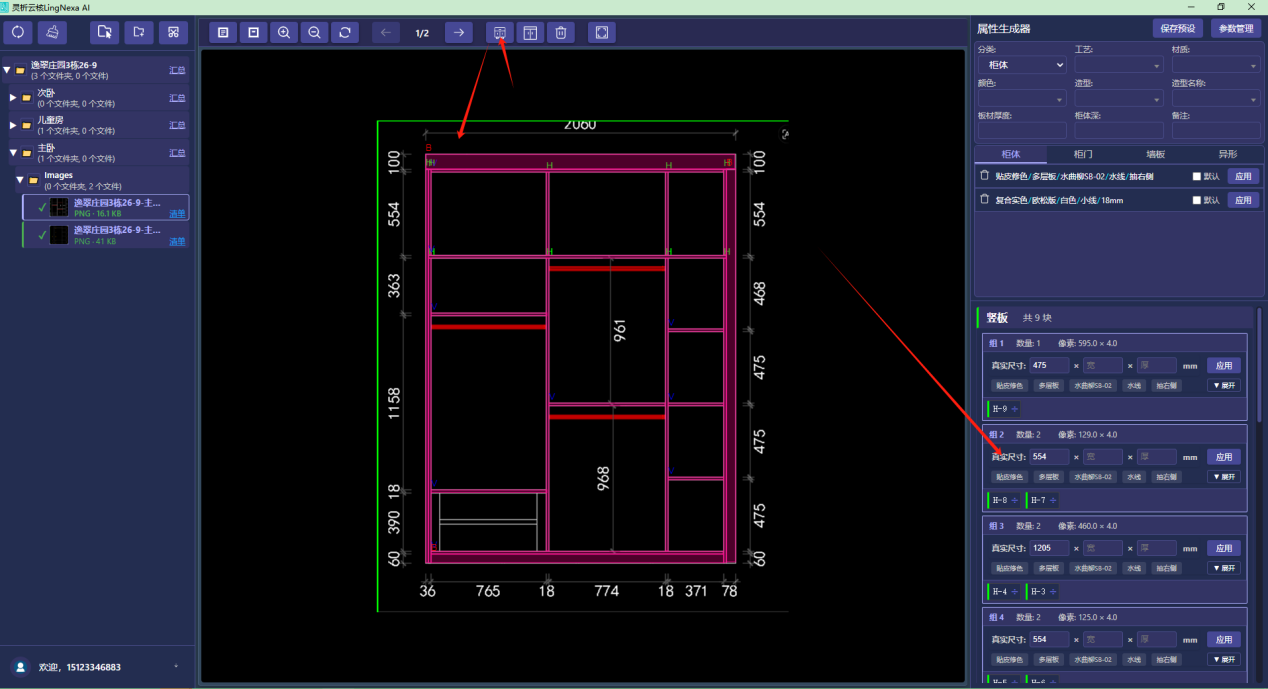The height and width of the screenshot is (689, 1268).
Task: Click the document page icon in the viewer toolbar
Action: 223,33
